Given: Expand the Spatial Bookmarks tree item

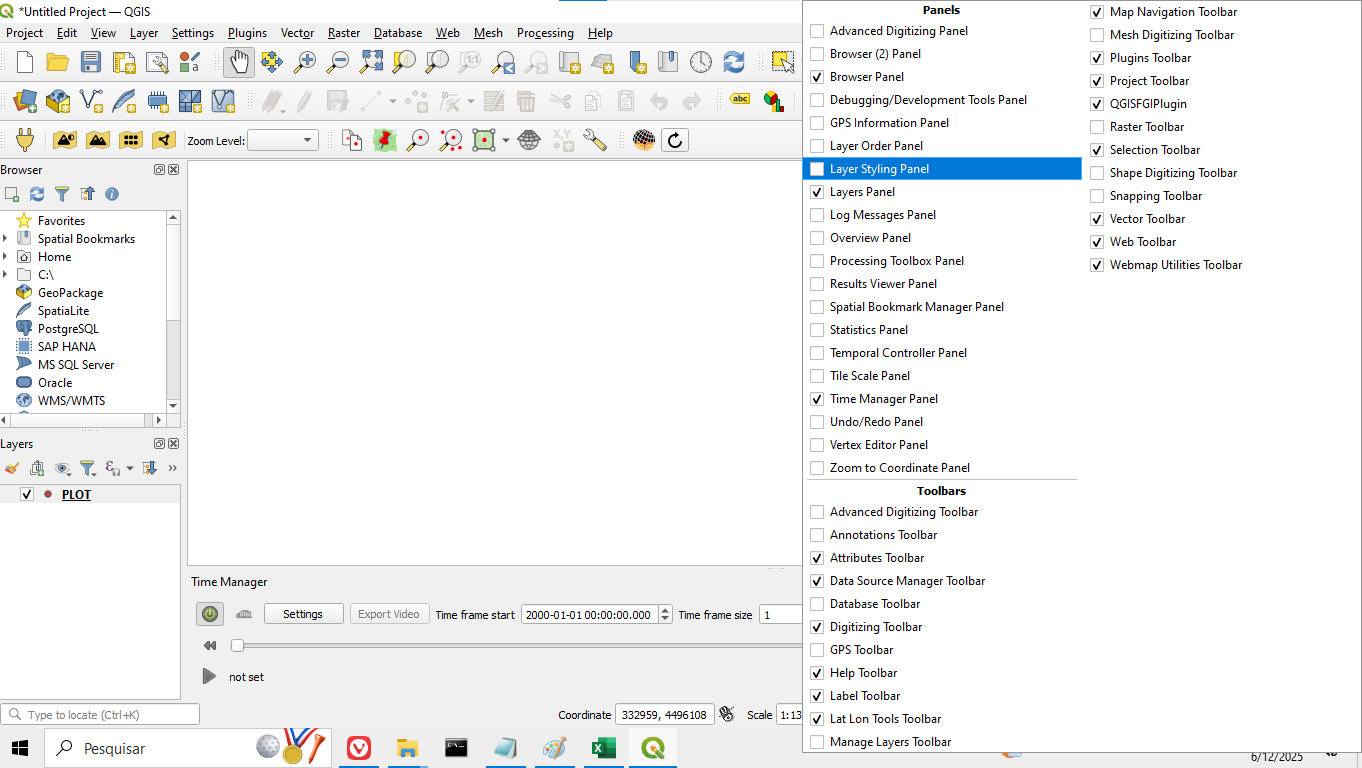Looking at the screenshot, I should (x=6, y=238).
